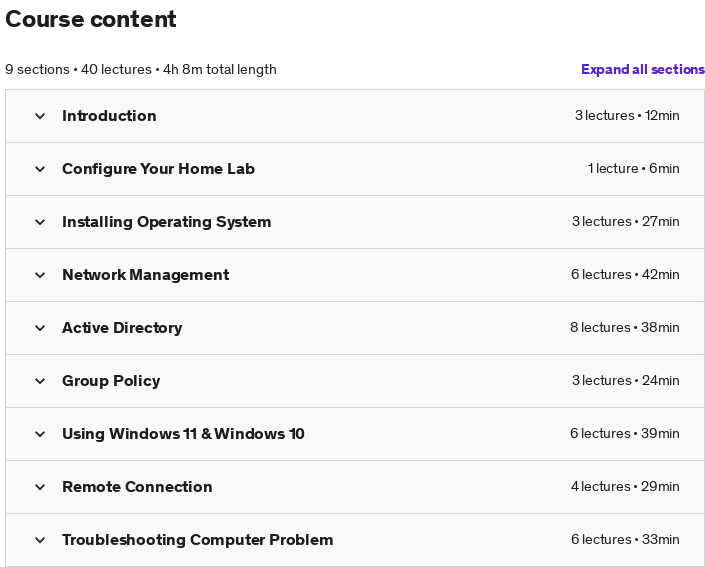Image resolution: width=705 pixels, height=567 pixels.
Task: Click the '8 lectures • 38min' text
Action: (x=625, y=328)
